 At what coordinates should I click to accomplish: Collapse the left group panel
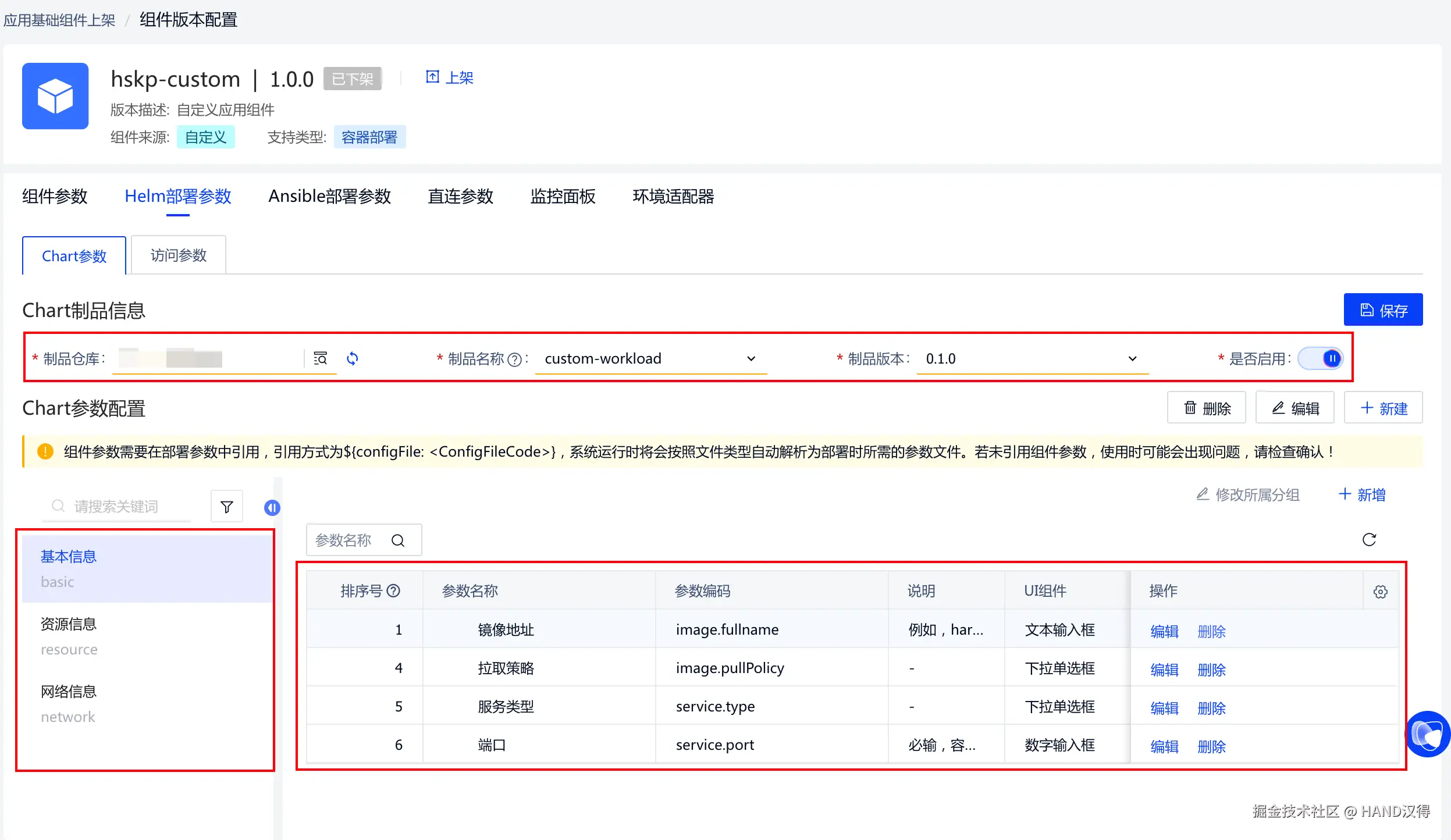(x=272, y=508)
